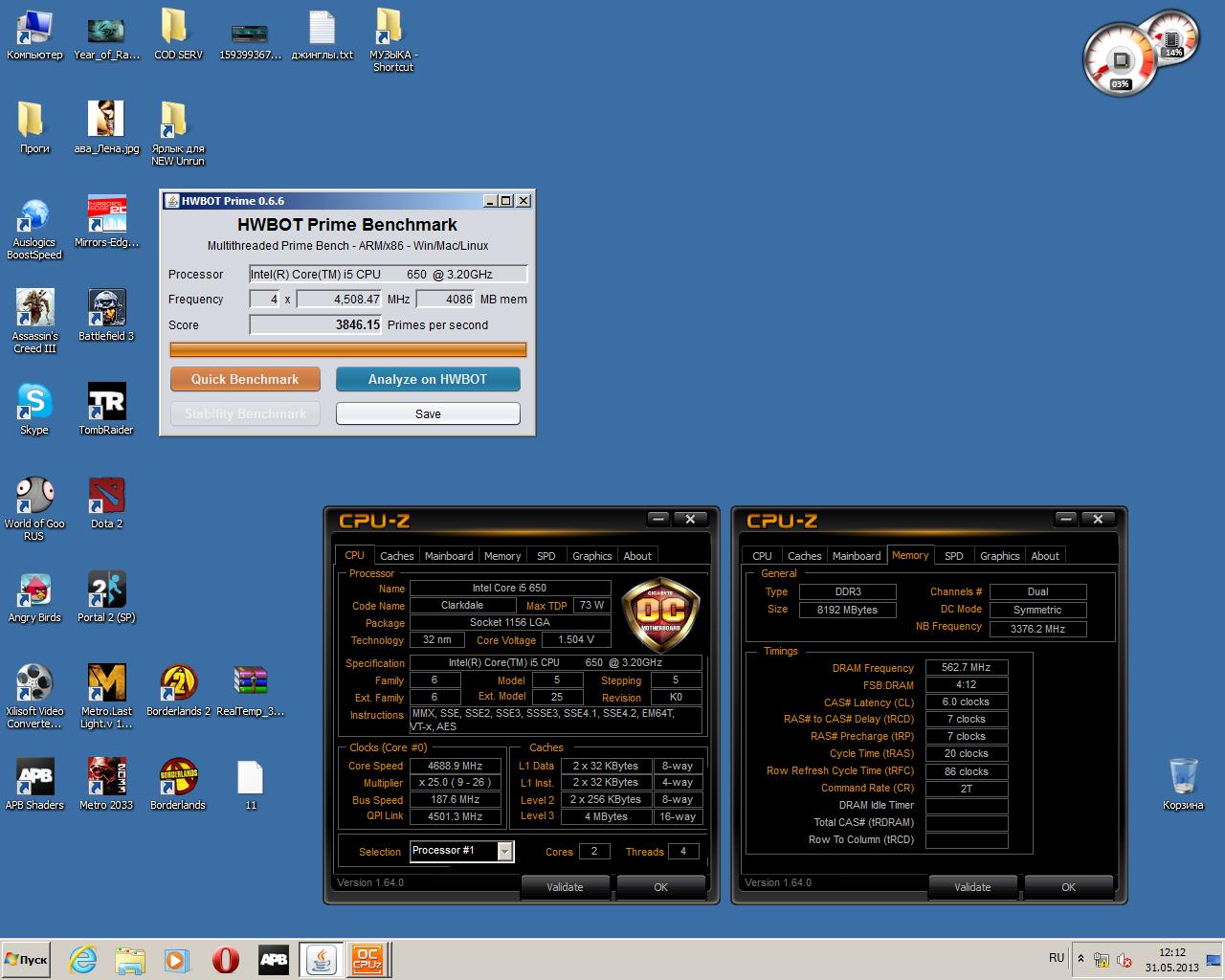Open Mainboard tab in left CPU-Z

pos(449,556)
